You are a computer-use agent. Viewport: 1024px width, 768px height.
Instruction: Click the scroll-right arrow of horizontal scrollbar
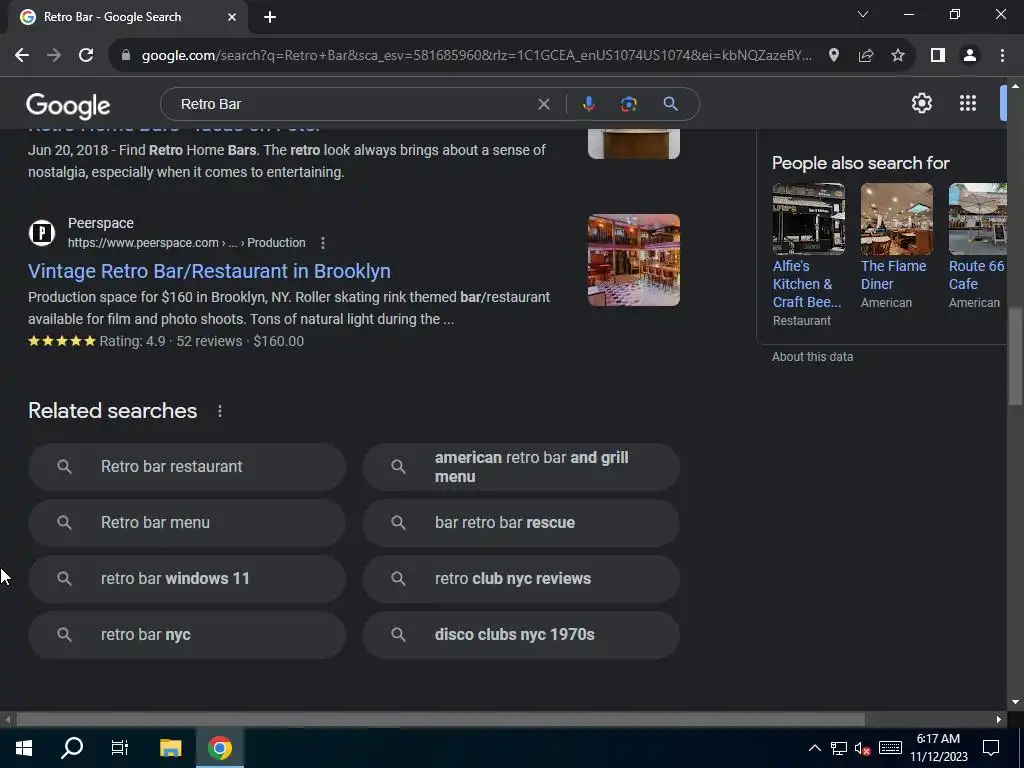(x=999, y=720)
